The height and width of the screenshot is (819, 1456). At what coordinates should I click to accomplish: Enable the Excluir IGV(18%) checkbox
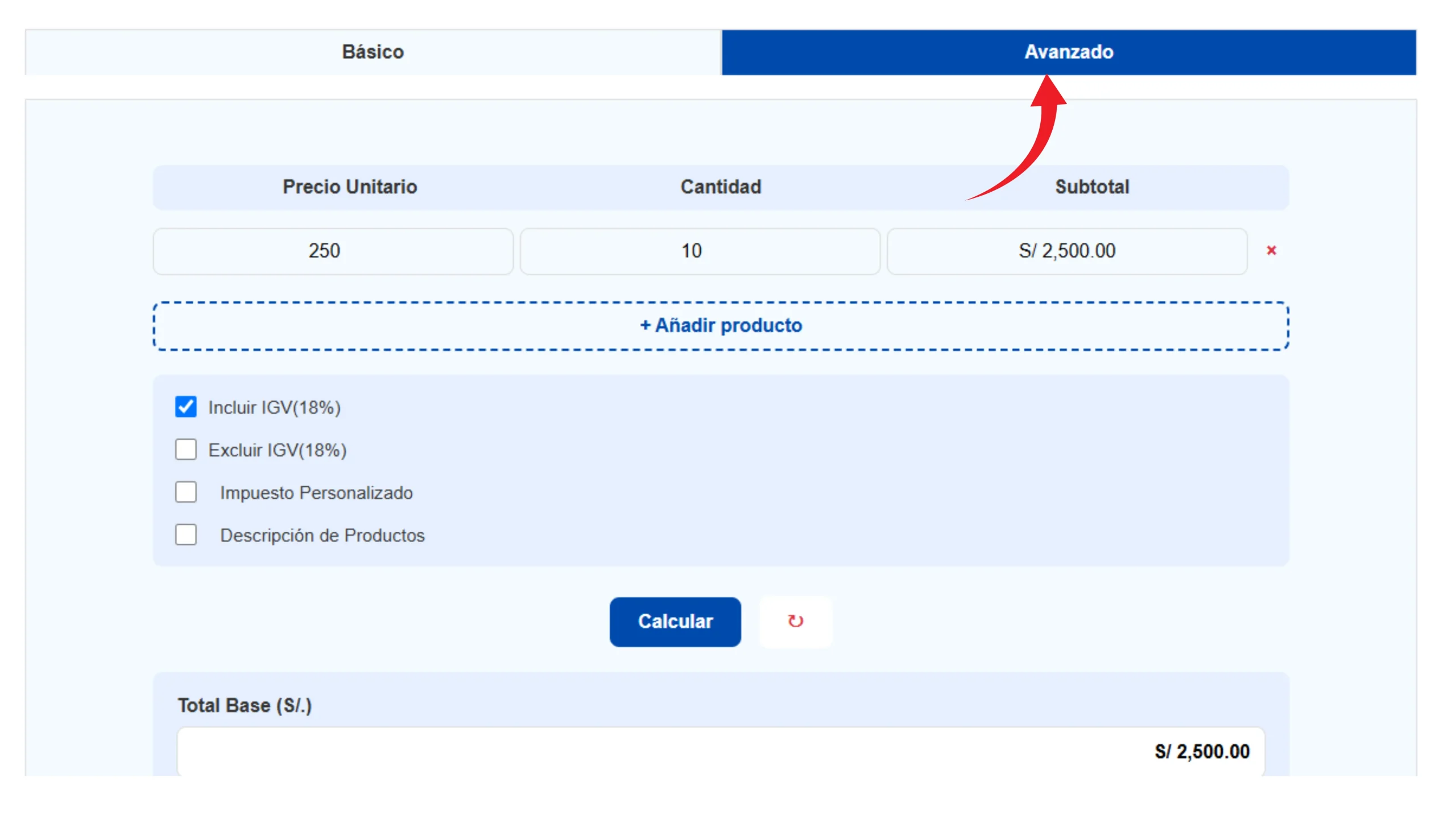(186, 449)
